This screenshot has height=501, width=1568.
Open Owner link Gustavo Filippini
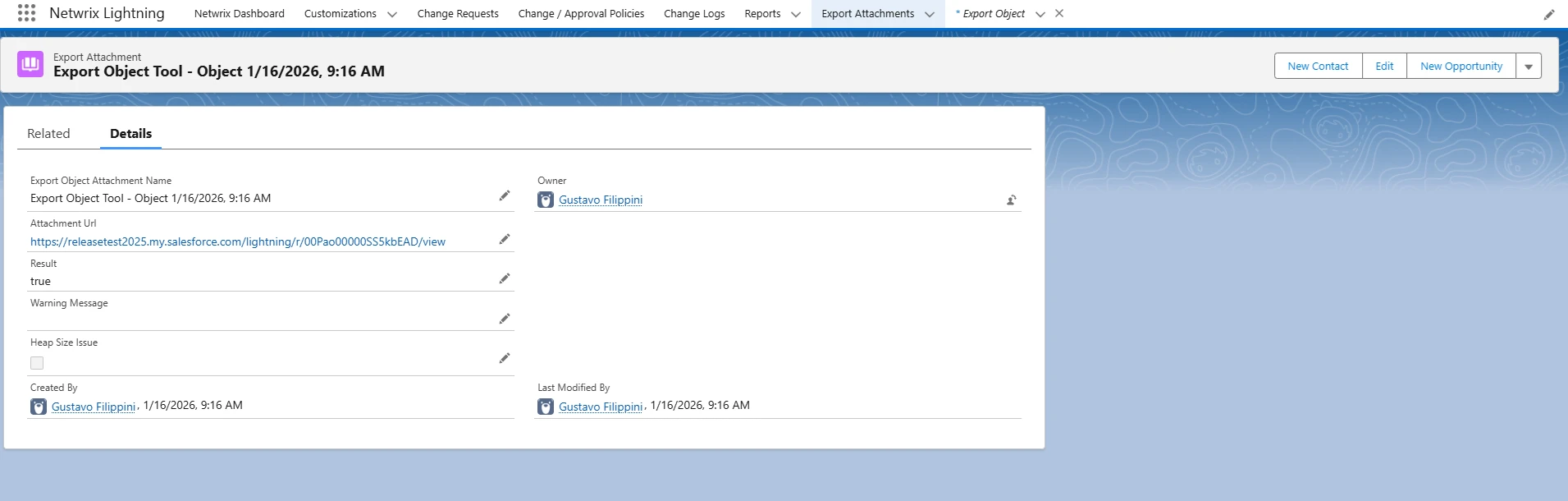[x=601, y=200]
